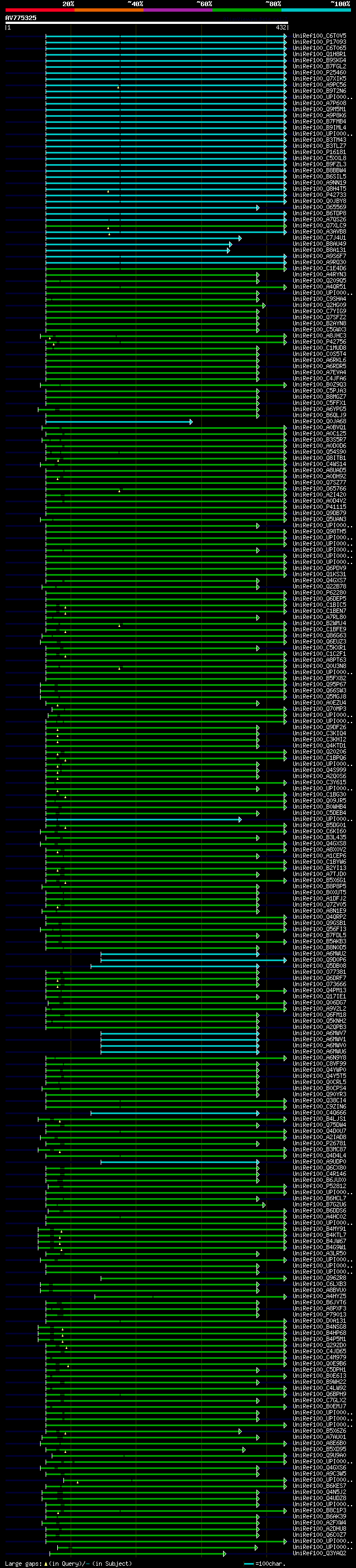Select the green ~80% identity legend bar

[247, 10]
